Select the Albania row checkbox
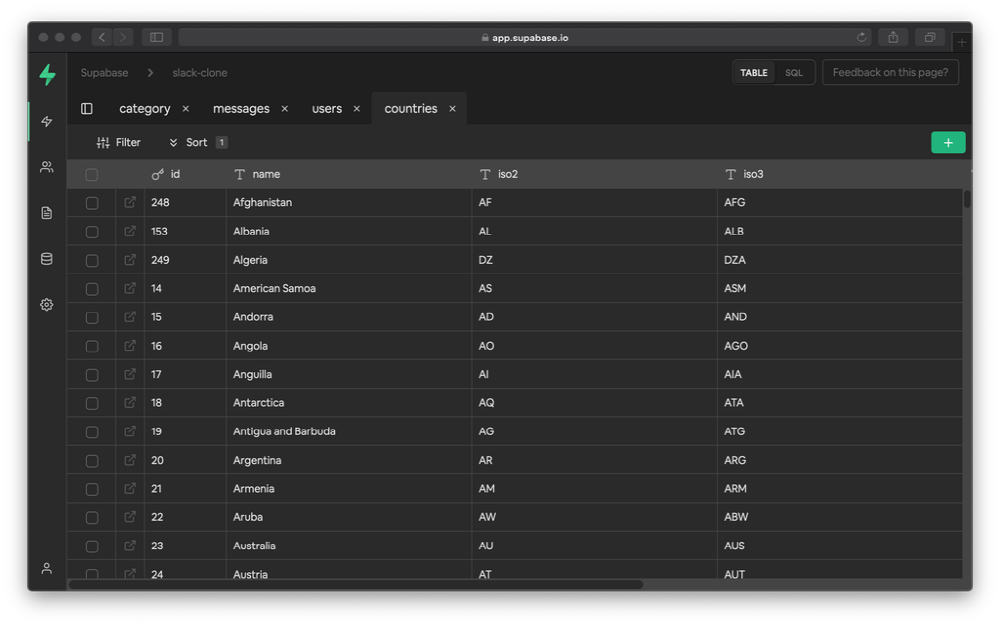 point(92,232)
